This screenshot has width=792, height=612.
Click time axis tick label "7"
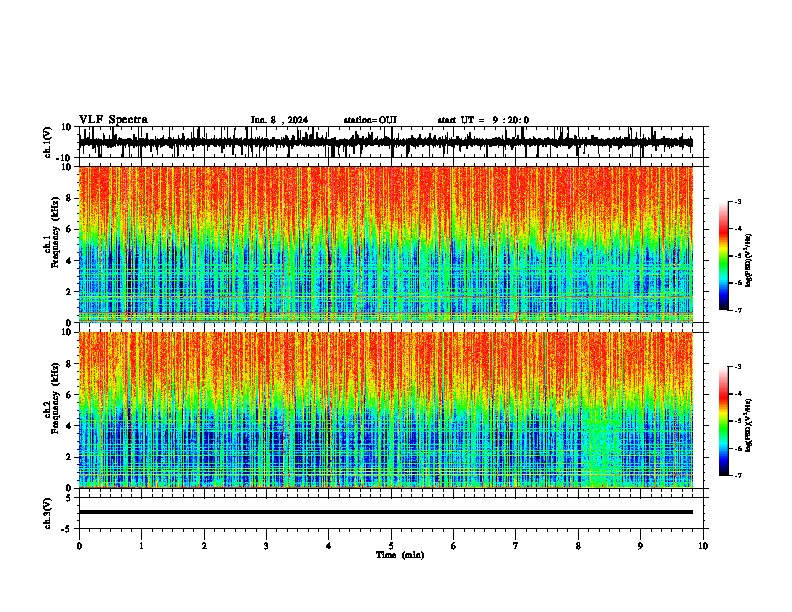(516, 546)
